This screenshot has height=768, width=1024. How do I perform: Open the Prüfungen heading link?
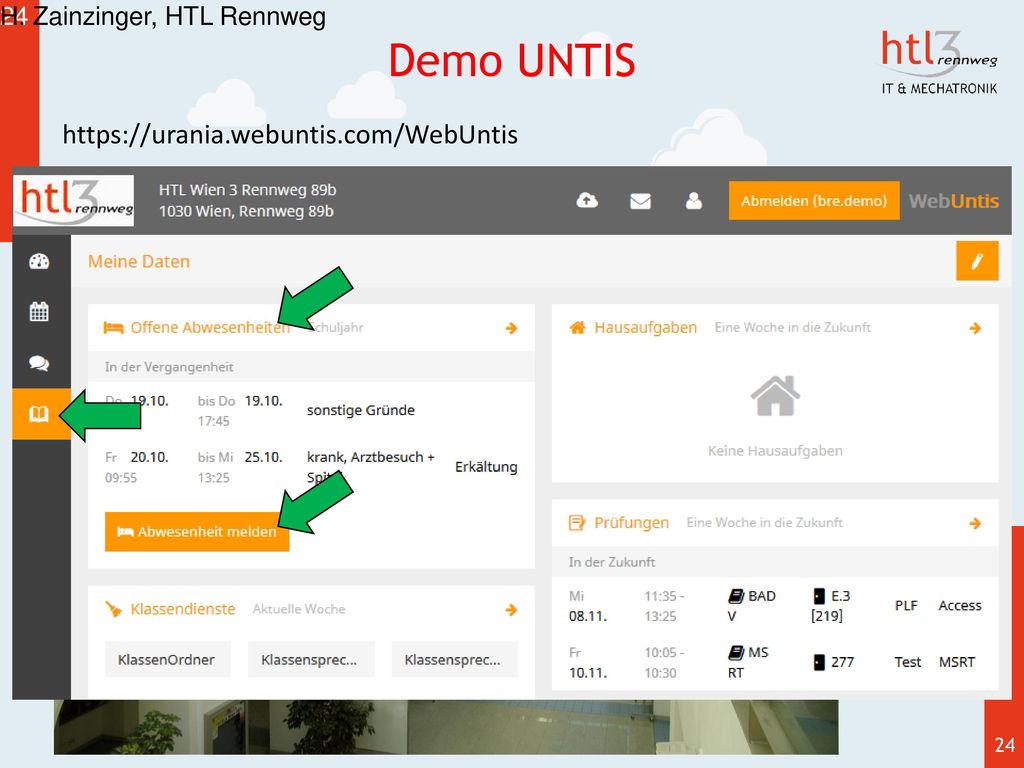[x=632, y=522]
